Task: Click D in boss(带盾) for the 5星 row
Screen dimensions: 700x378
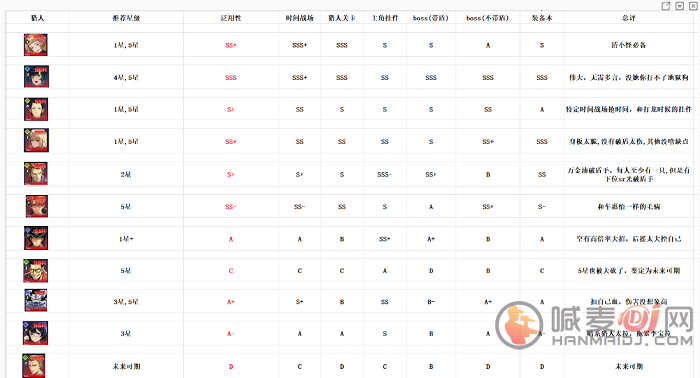Action: tap(431, 271)
